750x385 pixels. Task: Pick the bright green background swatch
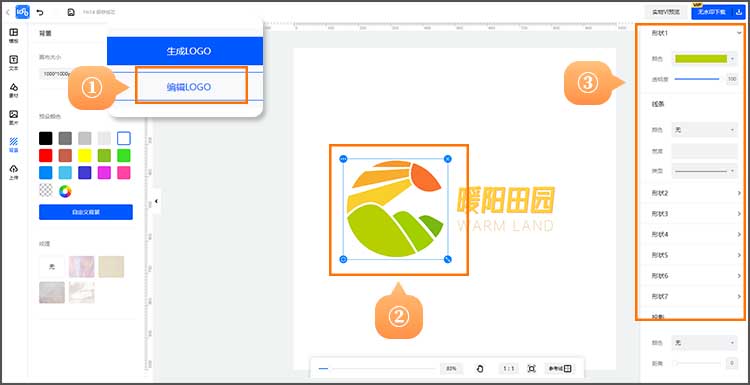tap(124, 155)
